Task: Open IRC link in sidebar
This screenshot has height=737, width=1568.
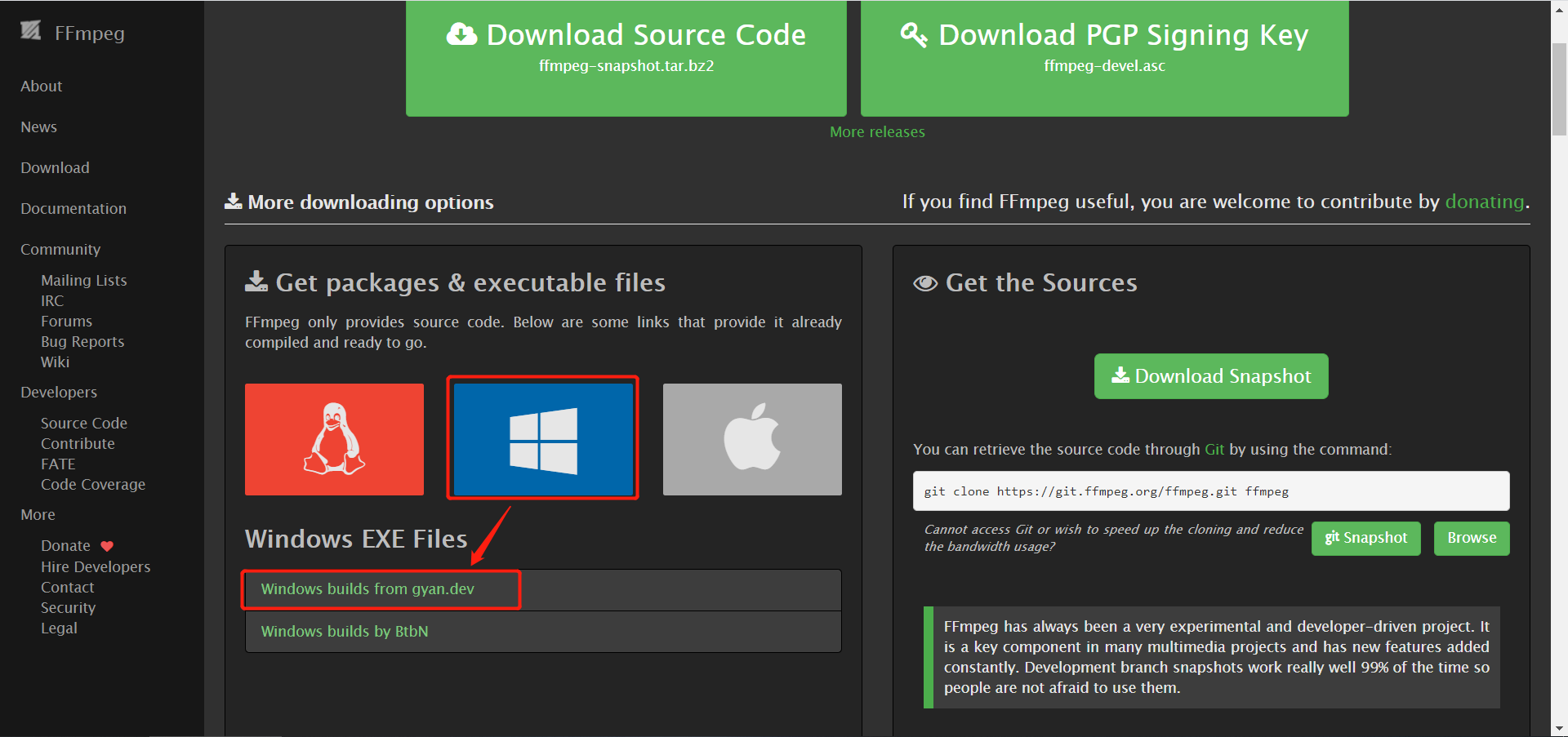Action: click(x=52, y=300)
